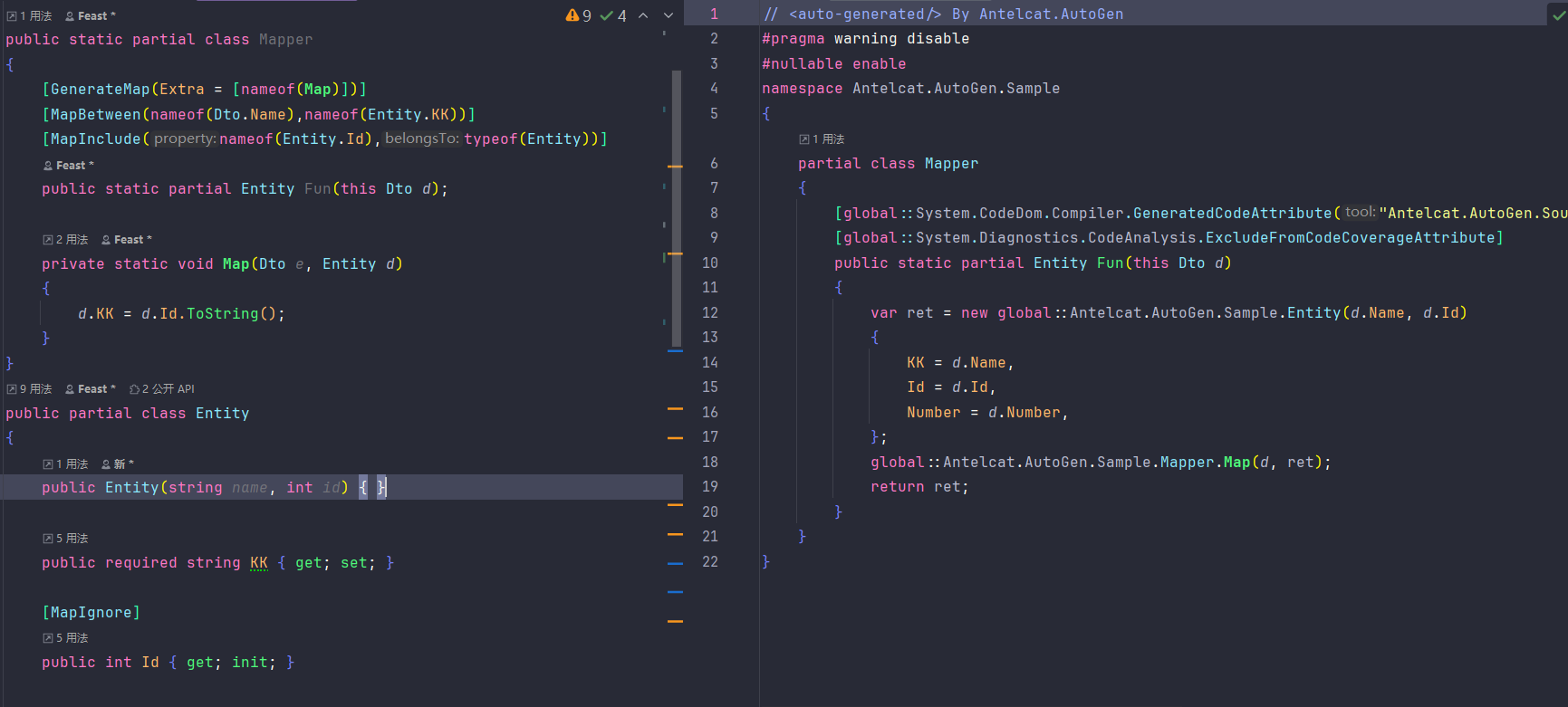1568x707 pixels.
Task: Open '5 用法' lens above KK property
Action: (x=65, y=538)
